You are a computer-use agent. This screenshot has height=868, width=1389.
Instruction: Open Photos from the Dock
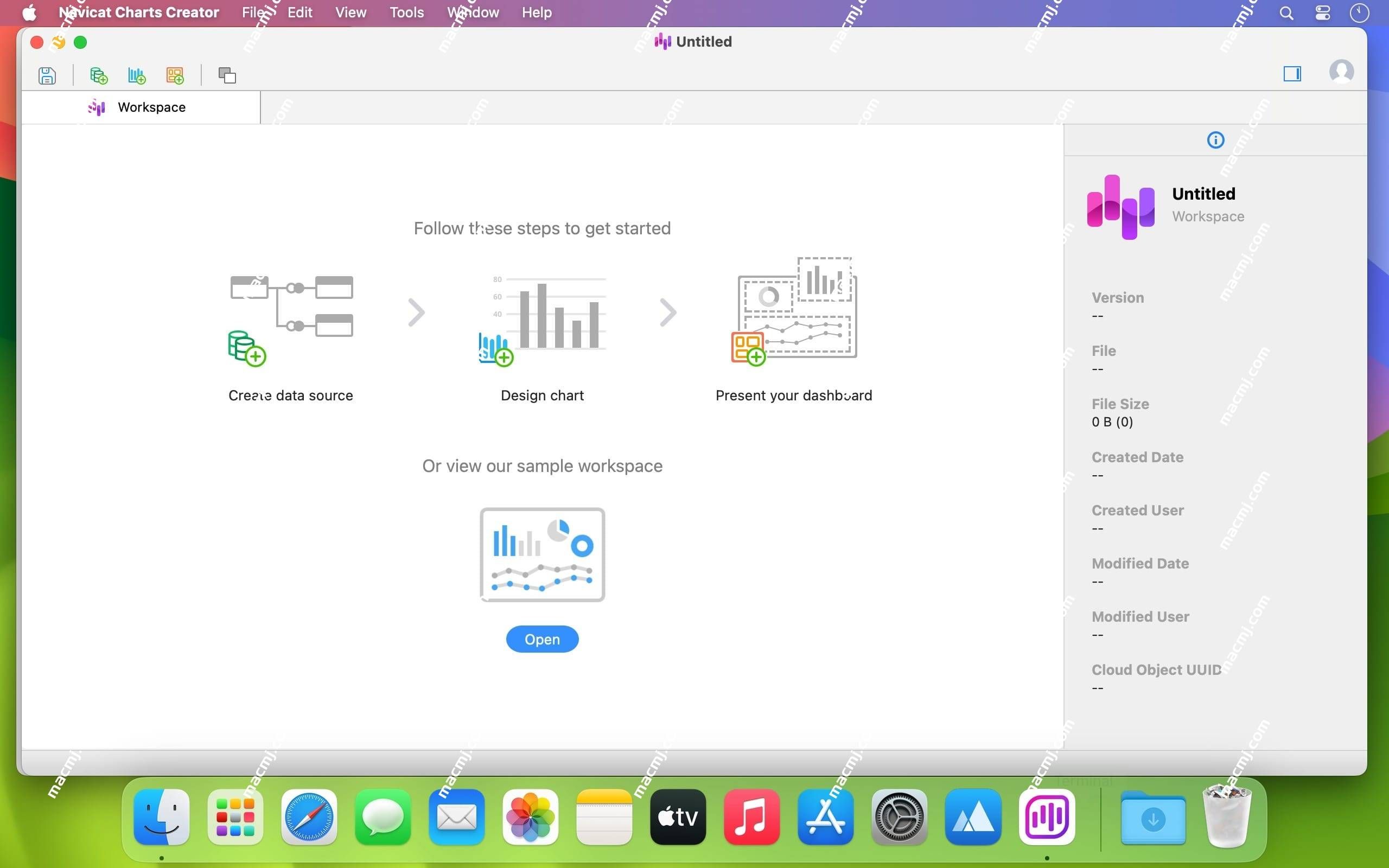point(530,816)
